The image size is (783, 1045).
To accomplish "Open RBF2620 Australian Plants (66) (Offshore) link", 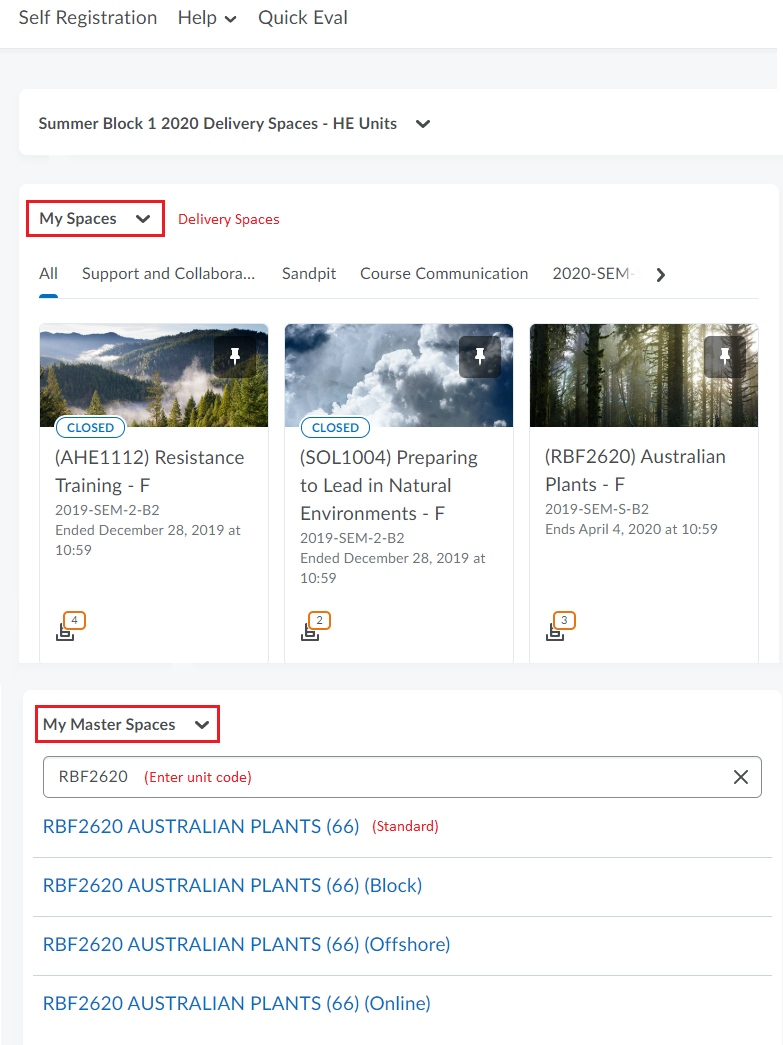I will pyautogui.click(x=247, y=944).
